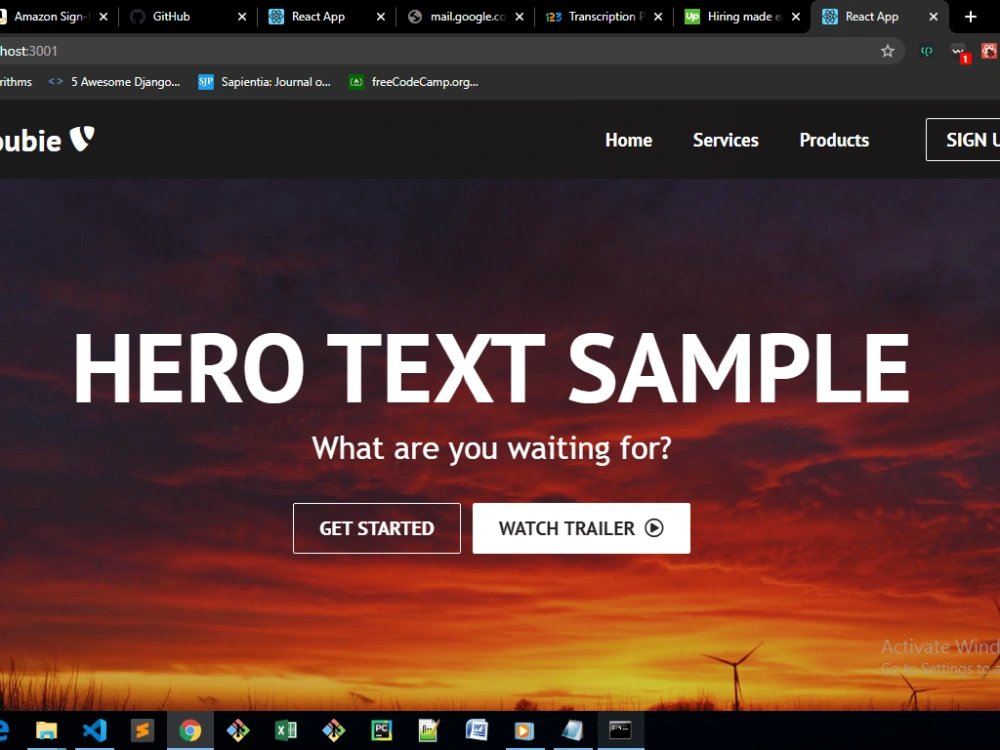Close the mail.google.com tab

519,17
